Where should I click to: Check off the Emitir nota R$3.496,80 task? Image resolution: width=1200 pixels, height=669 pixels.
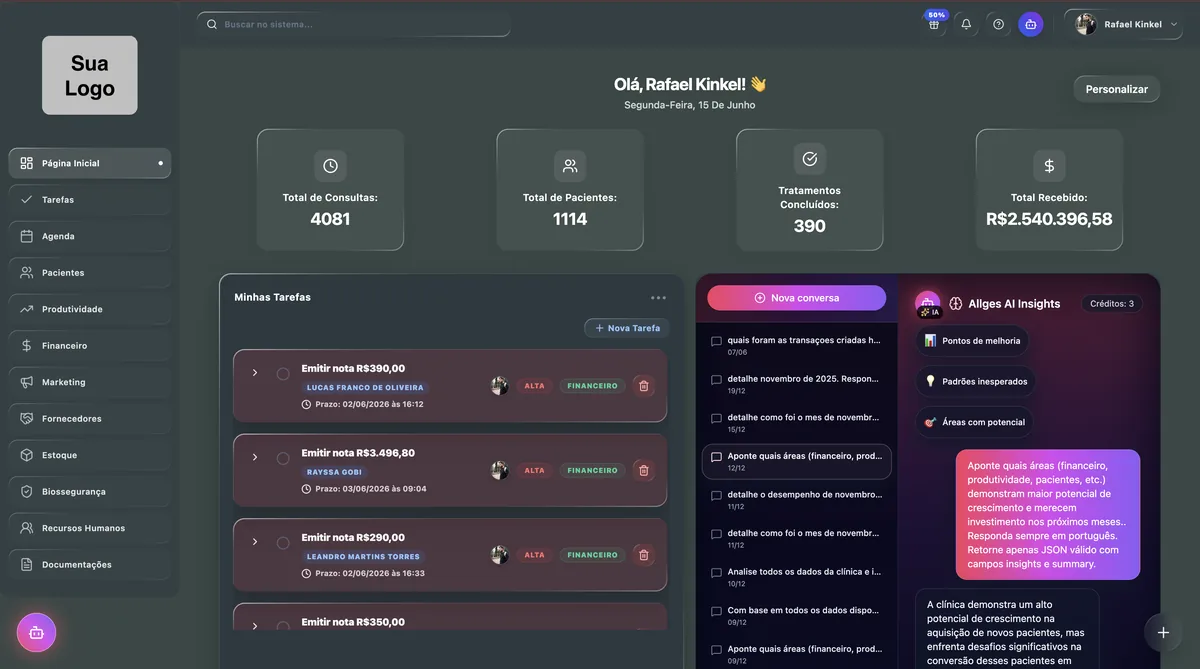[283, 458]
